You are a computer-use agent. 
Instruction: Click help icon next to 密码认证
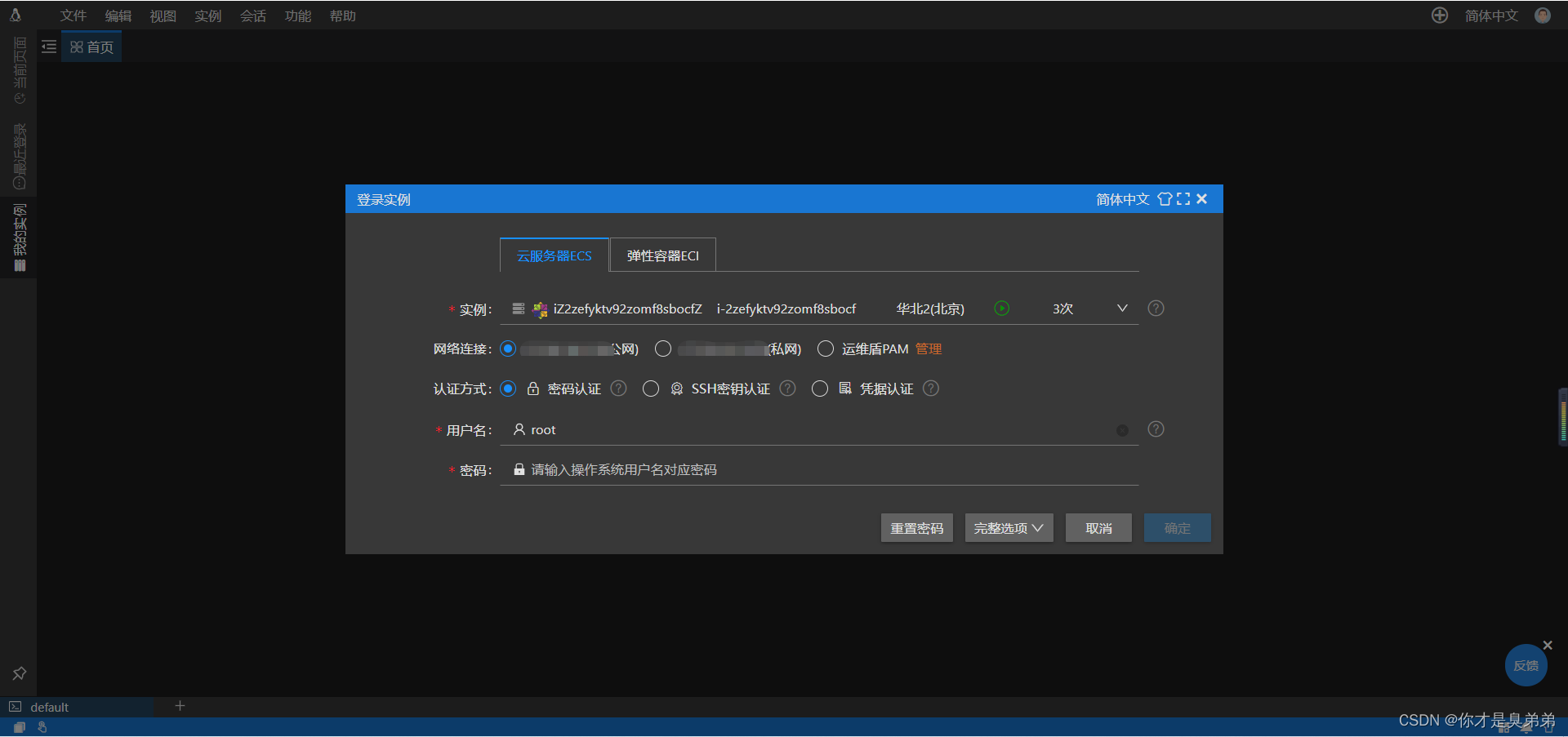[x=619, y=388]
